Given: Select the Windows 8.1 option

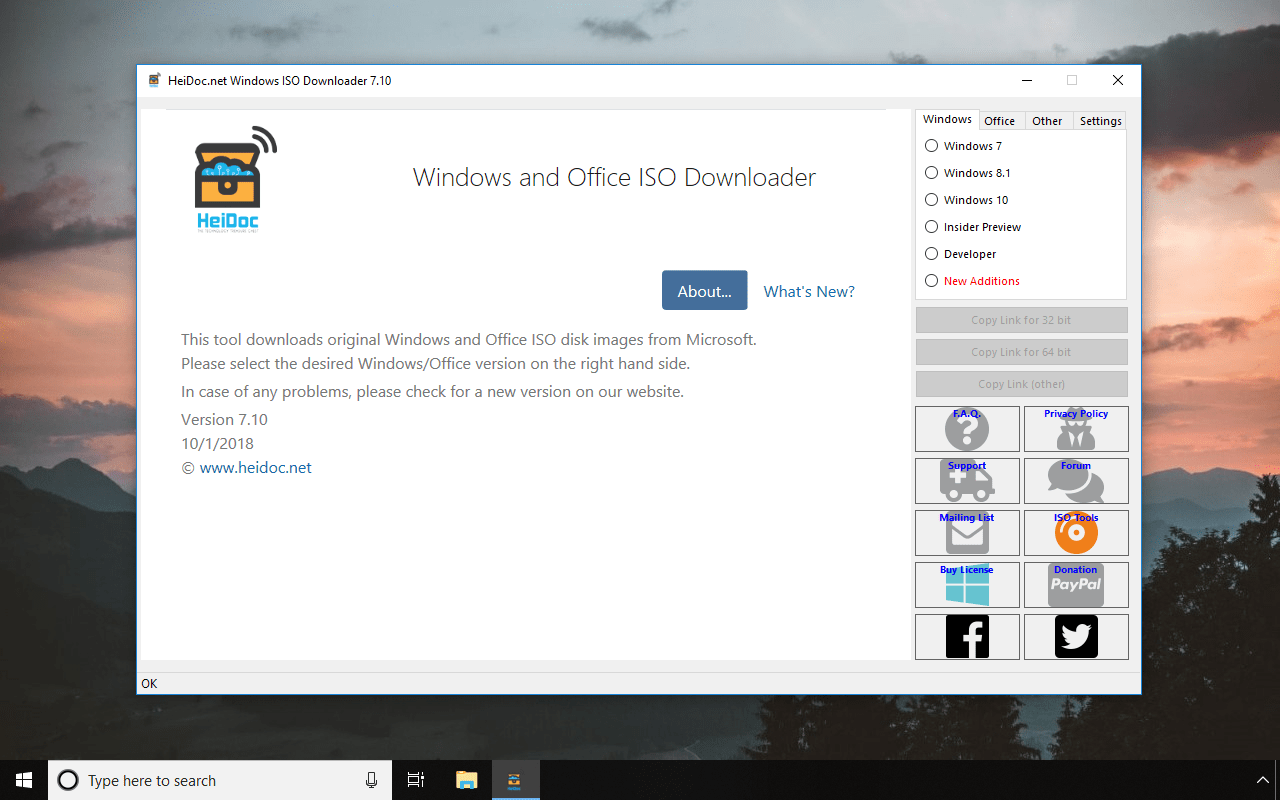Looking at the screenshot, I should tap(968, 173).
